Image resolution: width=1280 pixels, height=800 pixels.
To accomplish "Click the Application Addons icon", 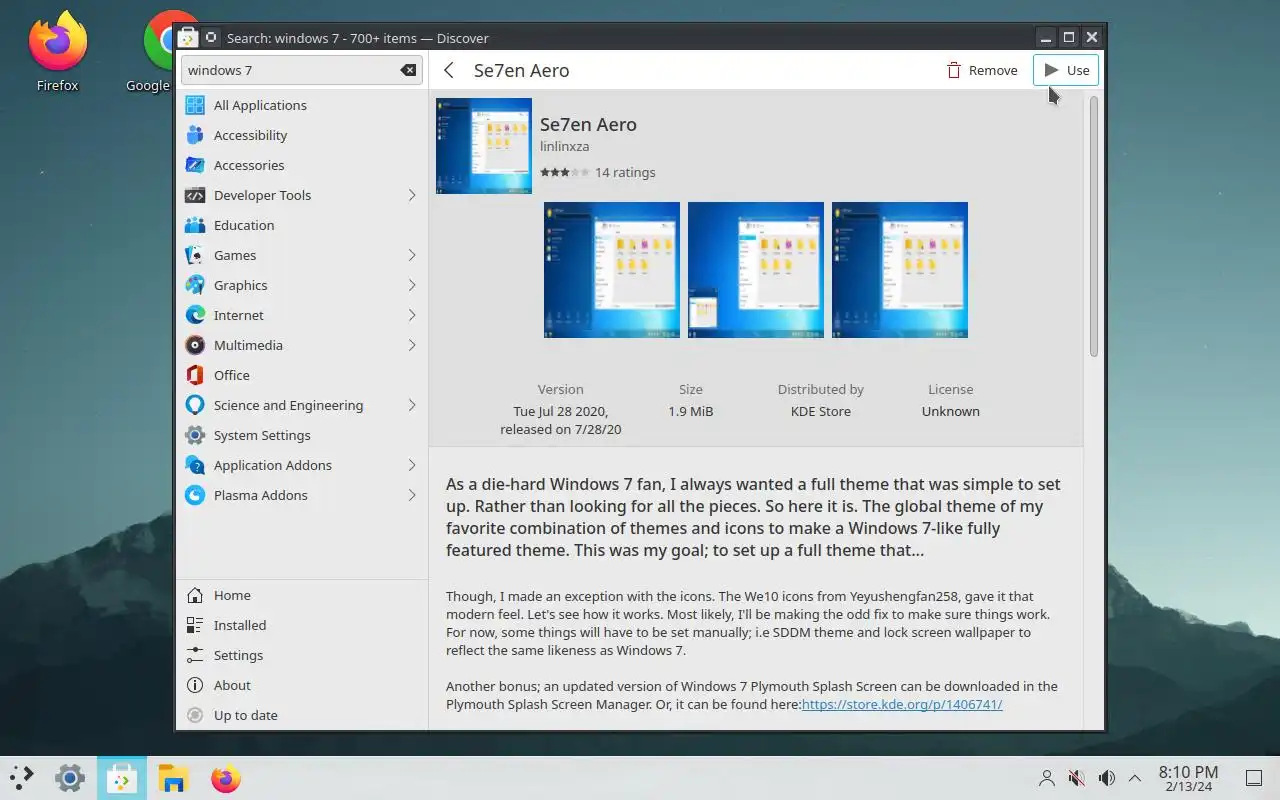I will pos(195,465).
